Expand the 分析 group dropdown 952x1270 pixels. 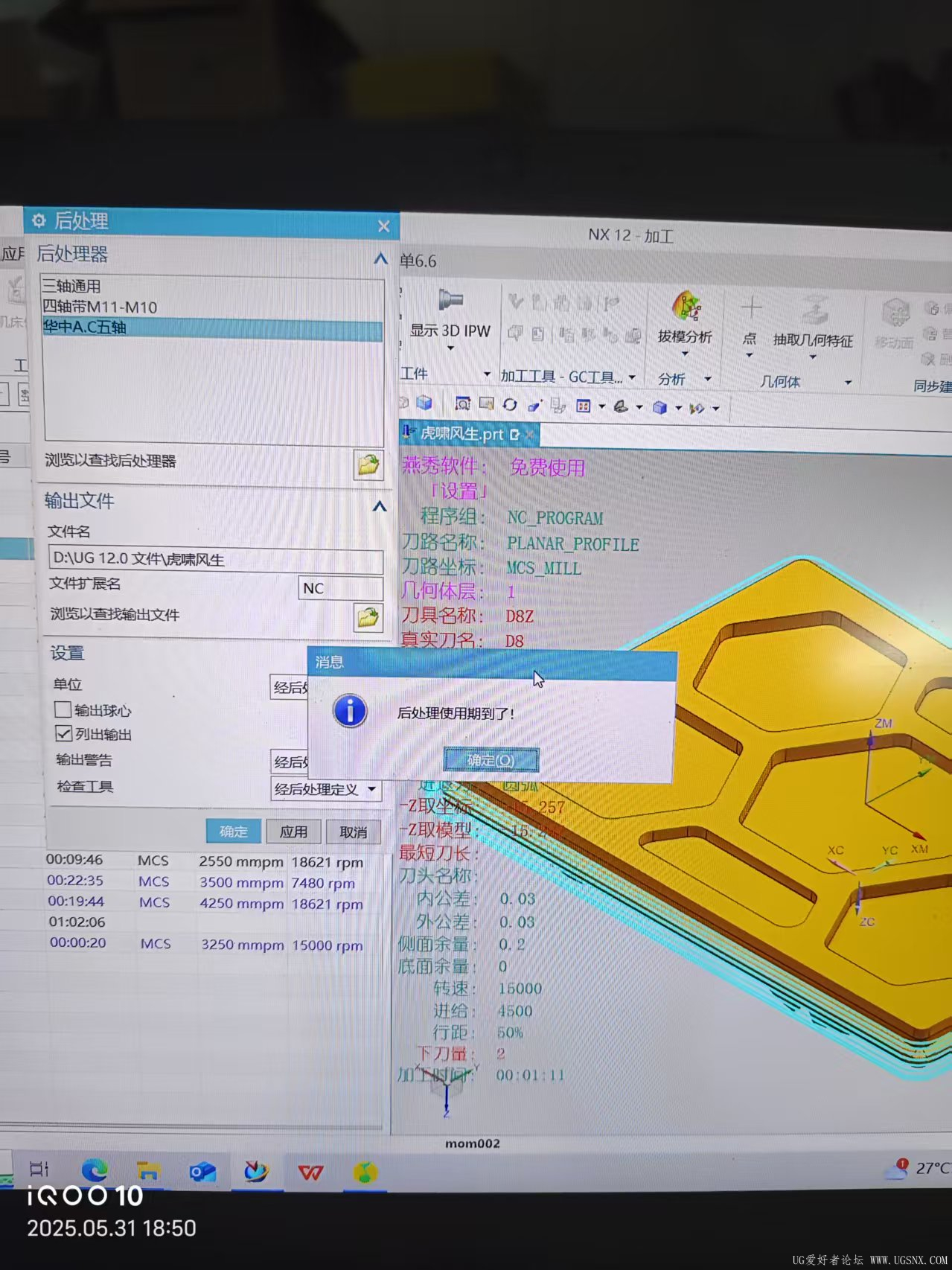(708, 379)
